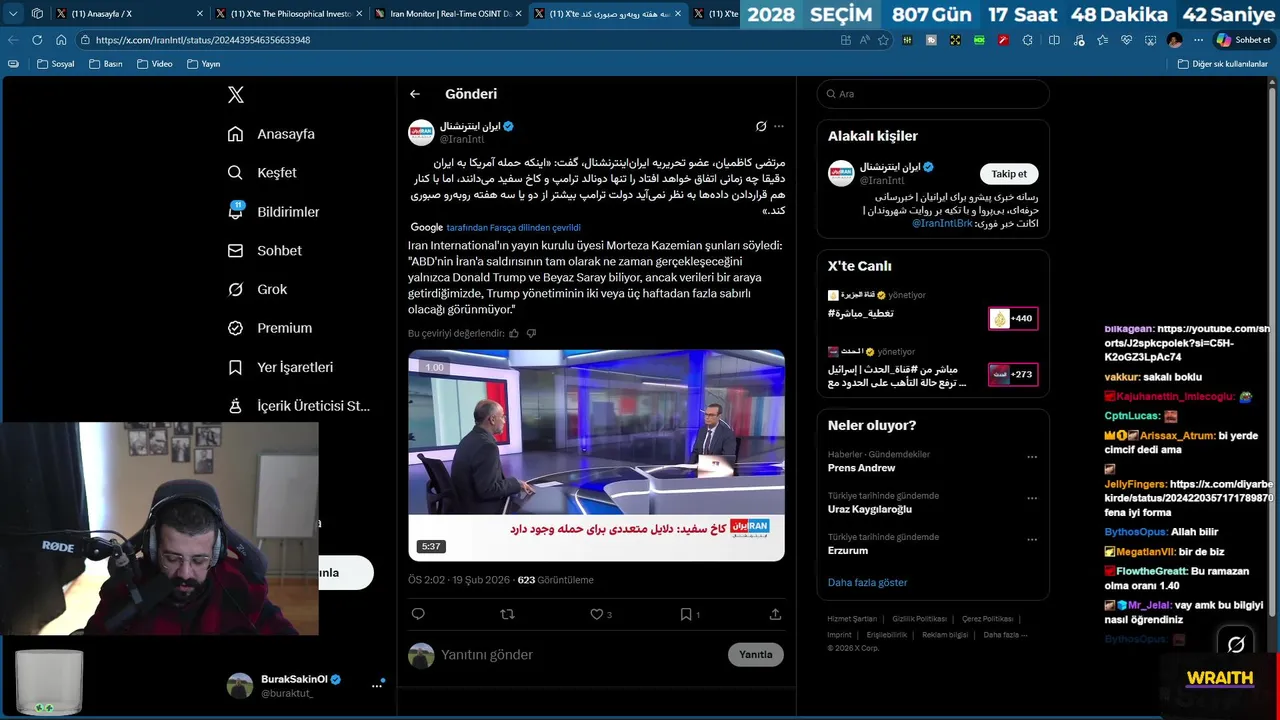The height and width of the screenshot is (720, 1280).
Task: Open the Iran International author avatar
Action: 421,132
